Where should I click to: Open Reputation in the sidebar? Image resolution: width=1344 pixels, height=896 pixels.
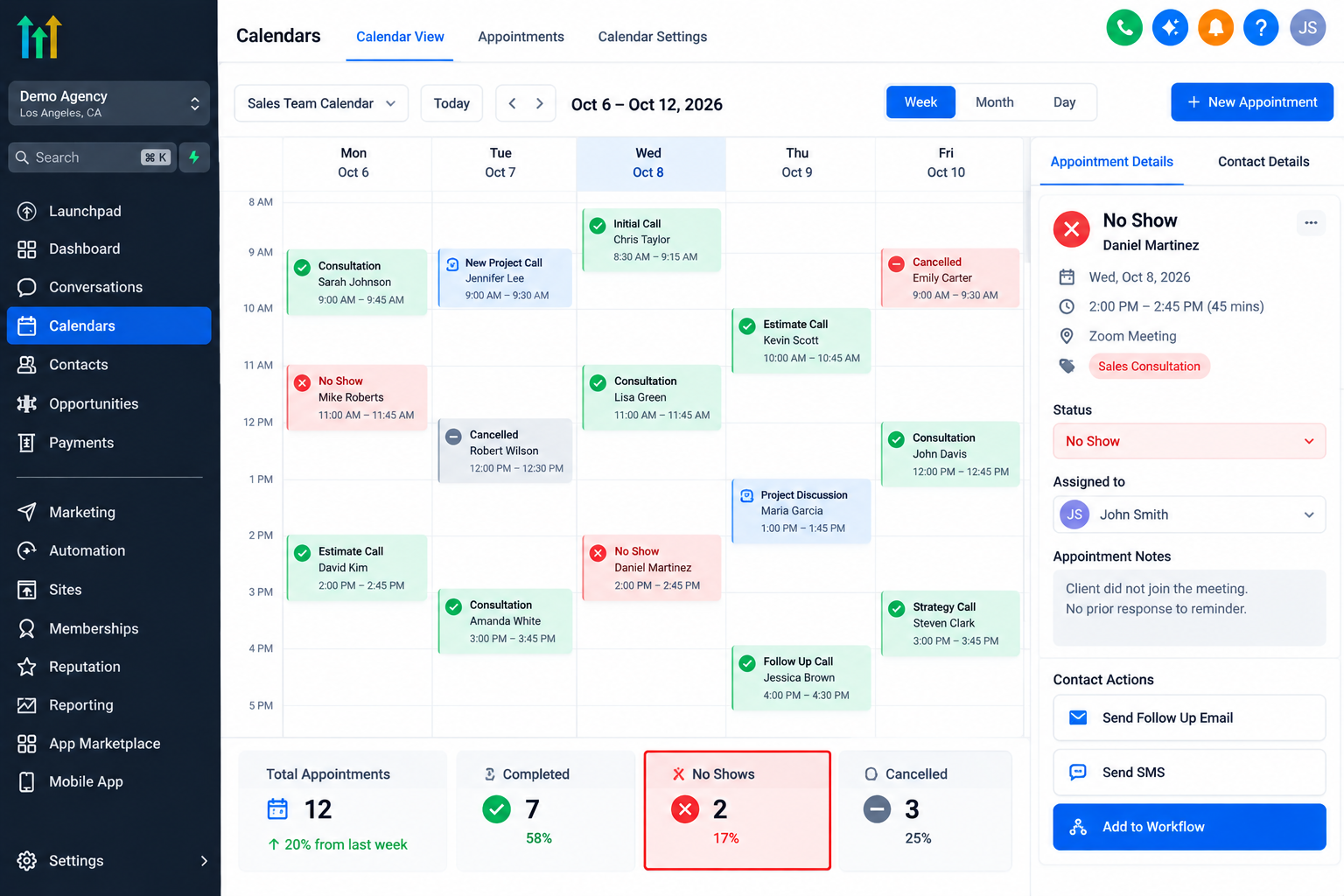pyautogui.click(x=108, y=667)
